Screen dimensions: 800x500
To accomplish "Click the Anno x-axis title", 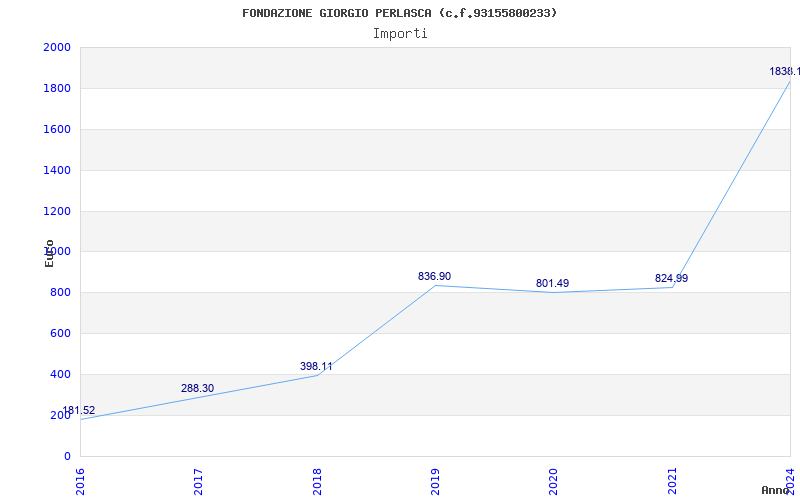I will 774,490.
